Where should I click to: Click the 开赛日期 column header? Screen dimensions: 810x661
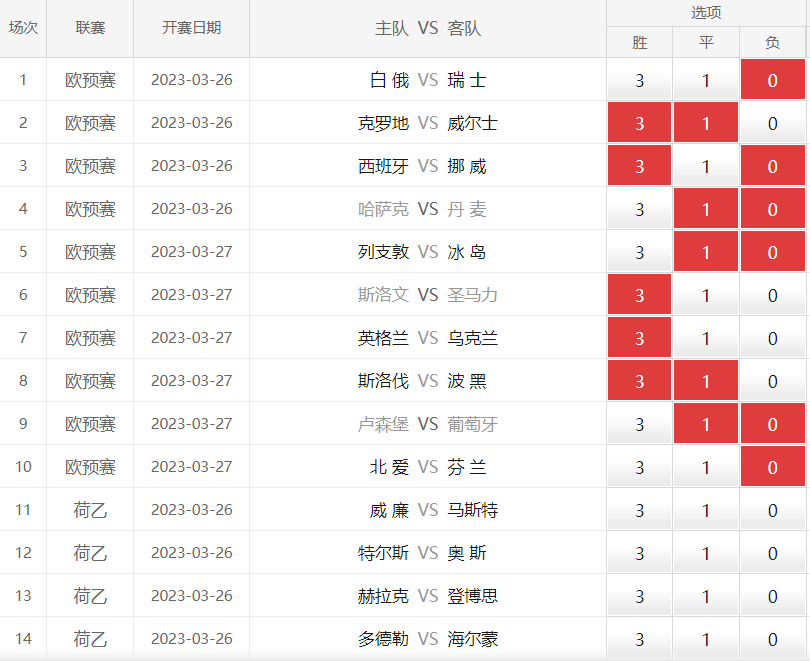191,28
